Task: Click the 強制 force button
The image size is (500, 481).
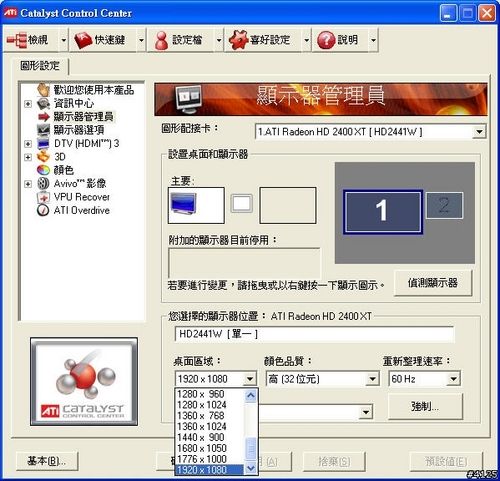Action: (x=425, y=406)
